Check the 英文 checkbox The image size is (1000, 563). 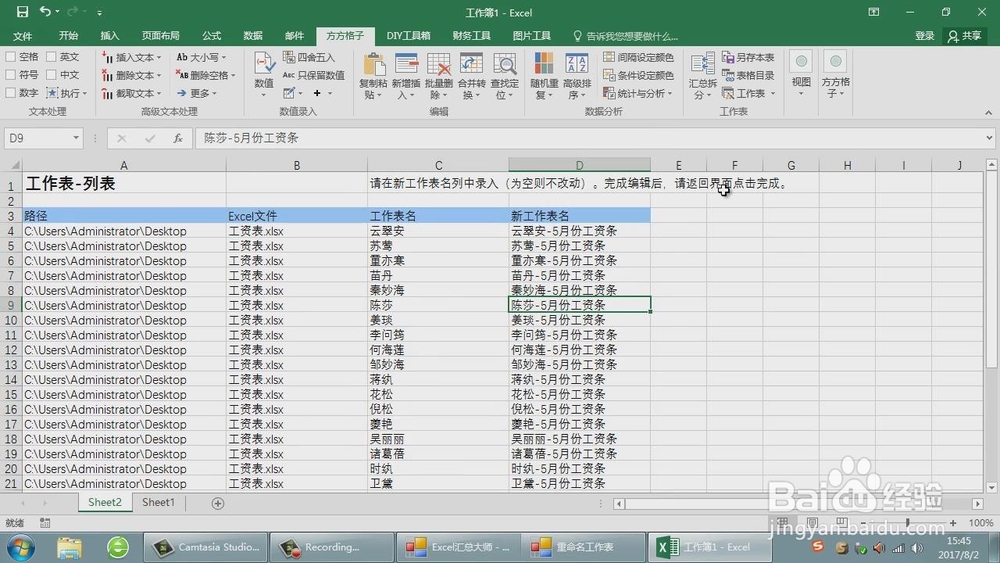(51, 57)
